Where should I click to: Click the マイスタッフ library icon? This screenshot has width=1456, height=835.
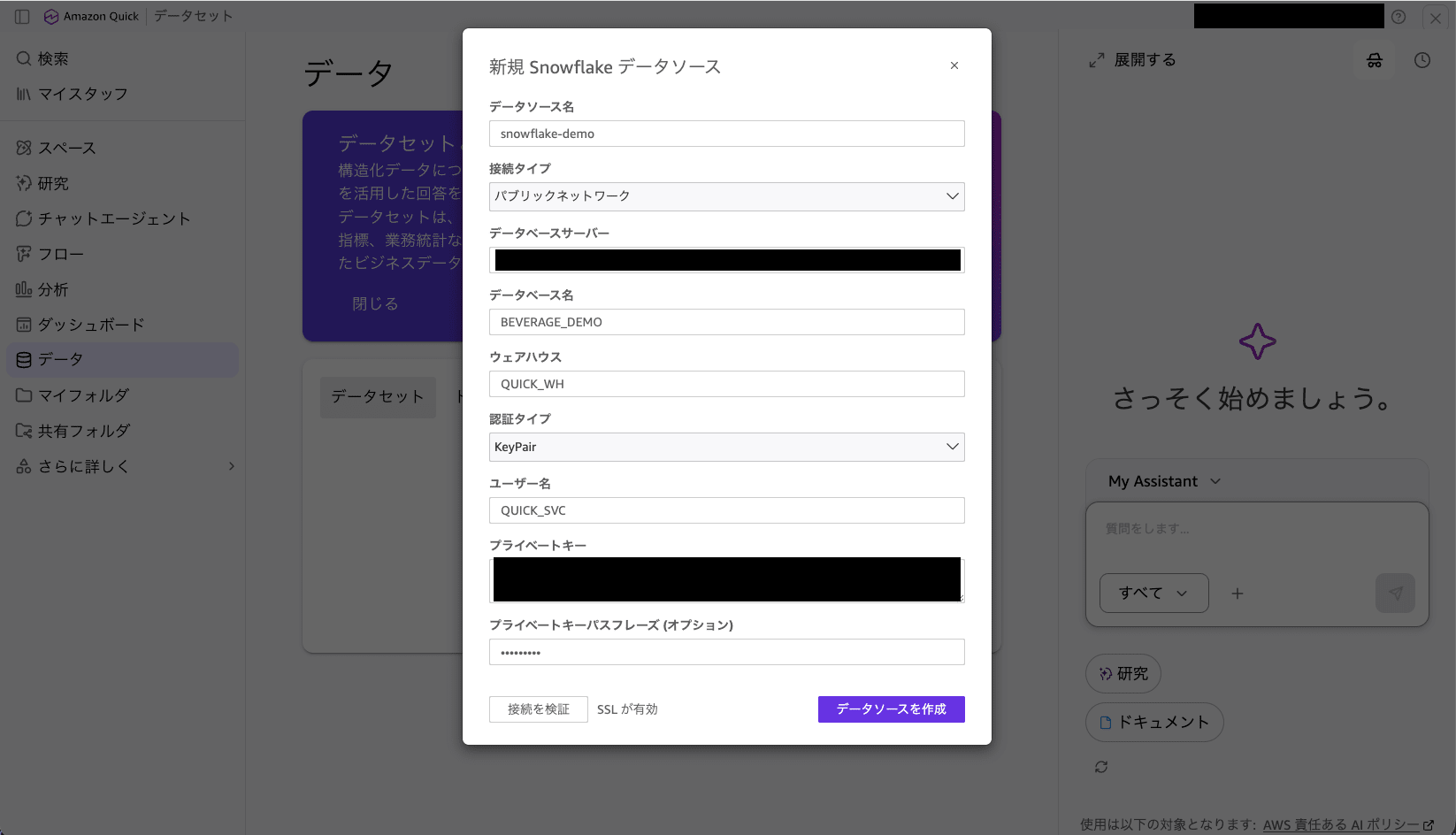click(x=24, y=94)
